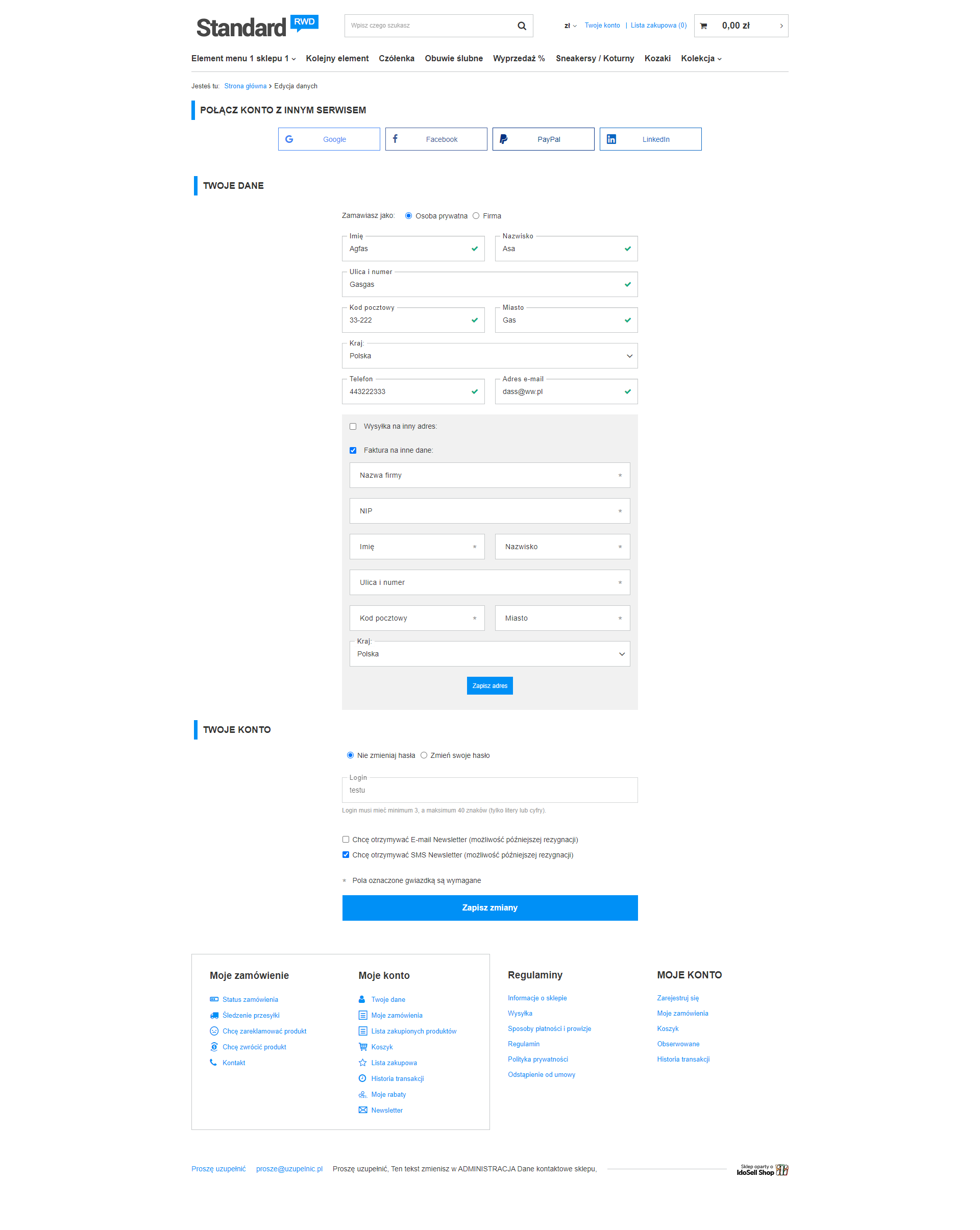The image size is (980, 1230).
Task: Click the Google logo icon
Action: pyautogui.click(x=289, y=139)
